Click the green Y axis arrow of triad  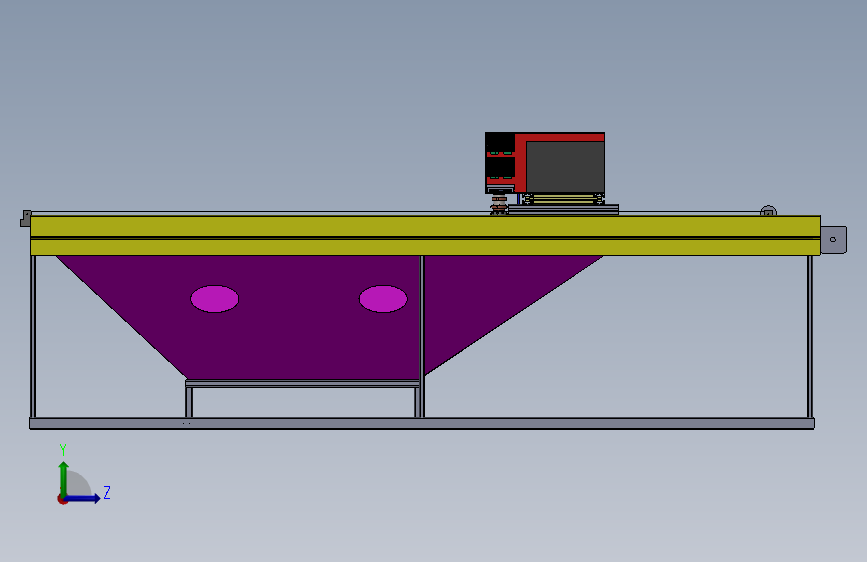click(64, 479)
